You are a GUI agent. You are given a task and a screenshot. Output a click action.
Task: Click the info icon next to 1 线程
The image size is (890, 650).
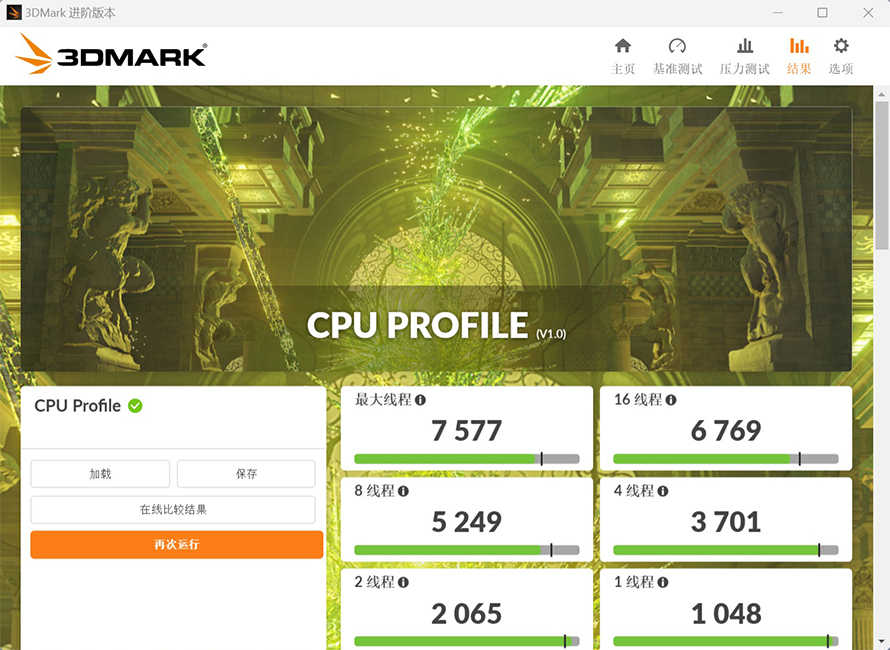[662, 582]
